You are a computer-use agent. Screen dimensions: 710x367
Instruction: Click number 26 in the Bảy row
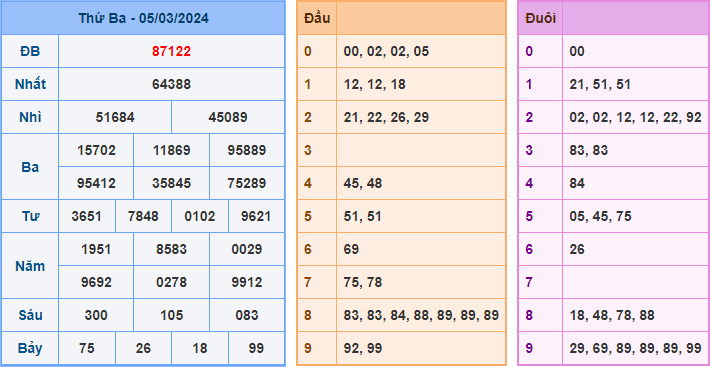(143, 348)
